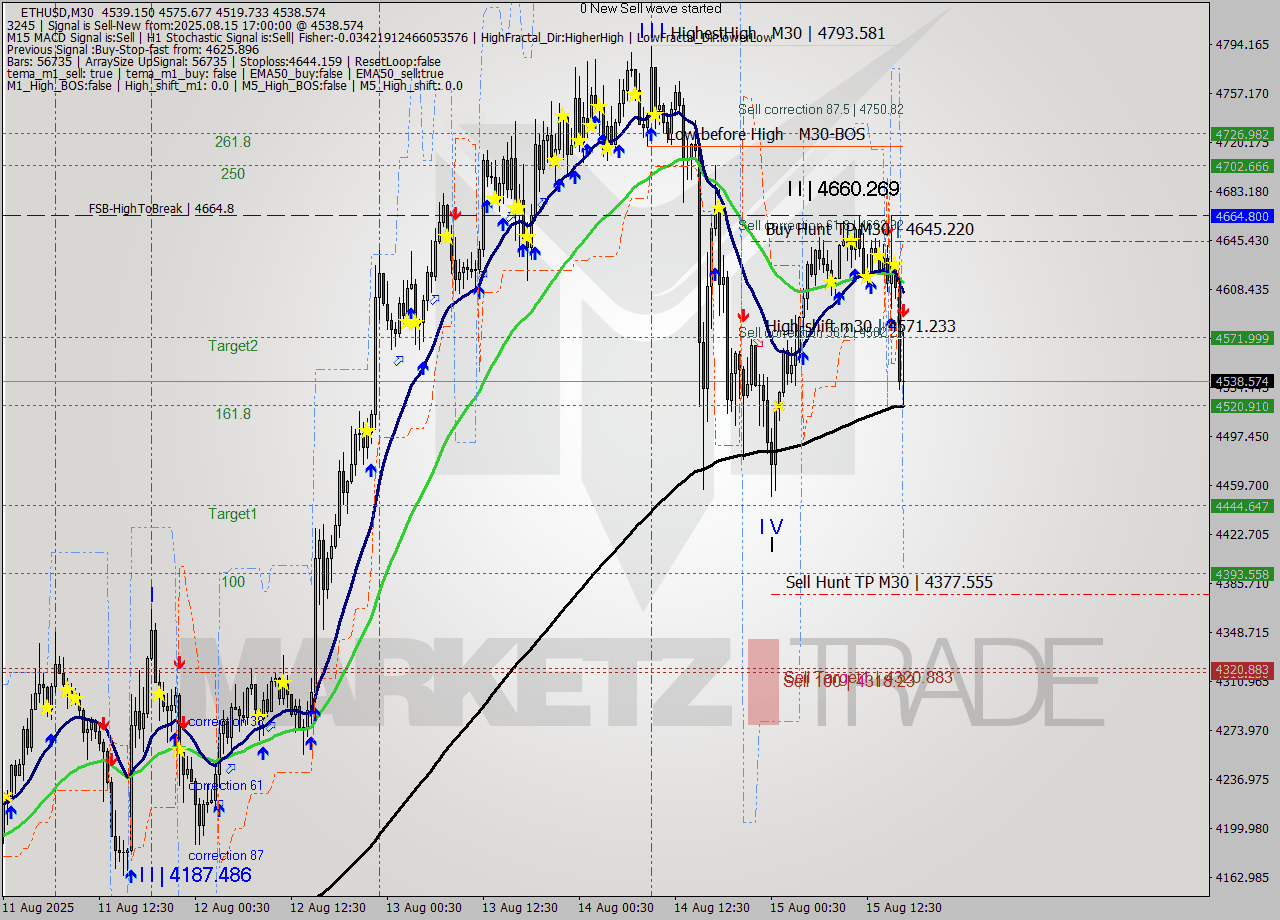The image size is (1280, 920).
Task: Click the red sell arrow above 13 Aug 00:30
Action: pos(455,213)
